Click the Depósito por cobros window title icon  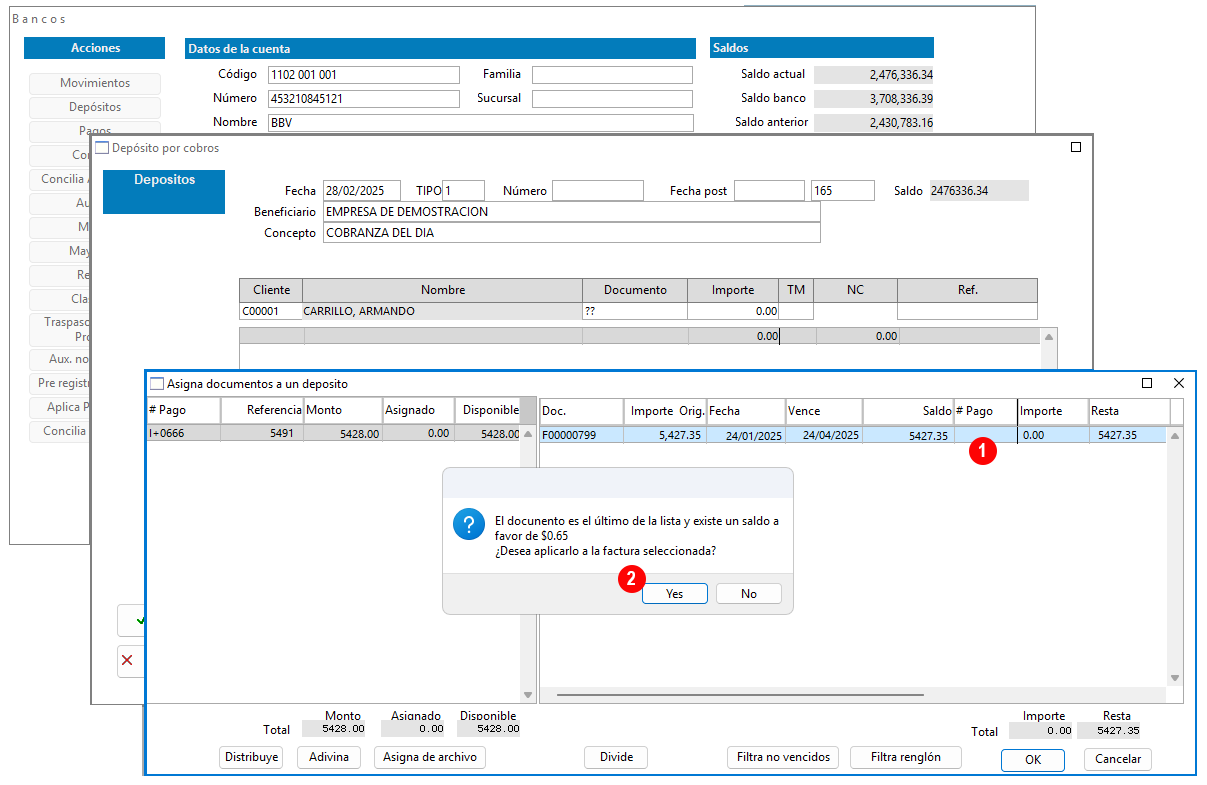point(102,148)
